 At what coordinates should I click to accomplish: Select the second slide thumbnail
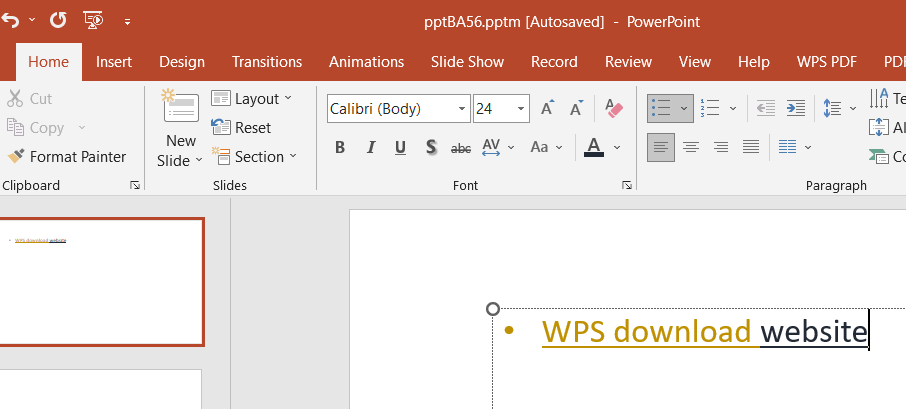tap(101, 389)
